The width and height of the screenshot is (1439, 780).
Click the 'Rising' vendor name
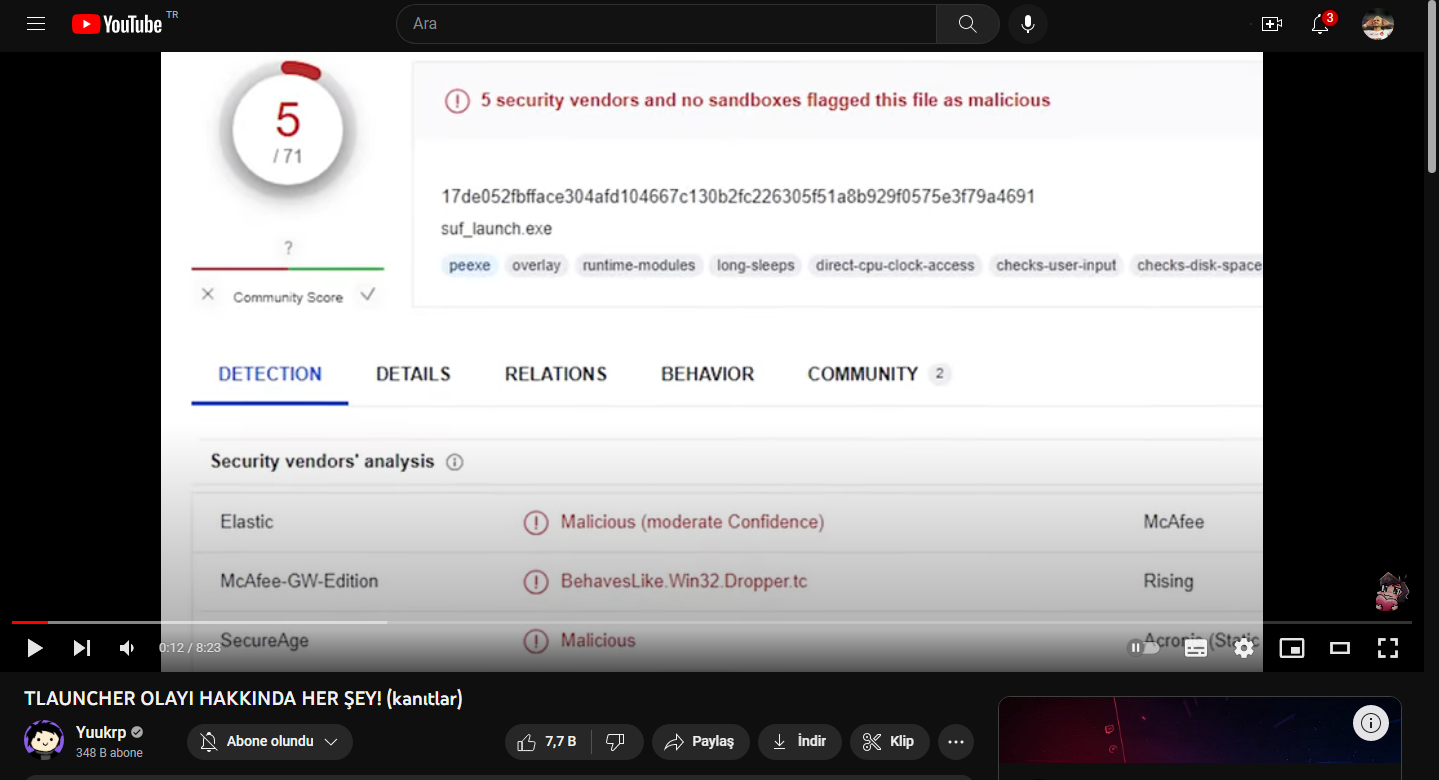[1169, 581]
